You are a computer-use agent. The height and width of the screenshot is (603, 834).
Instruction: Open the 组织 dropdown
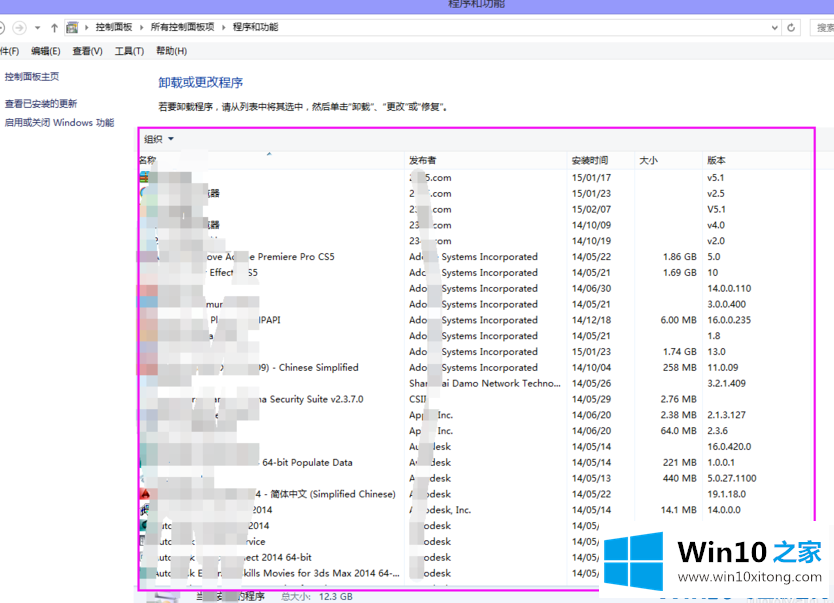tap(159, 139)
